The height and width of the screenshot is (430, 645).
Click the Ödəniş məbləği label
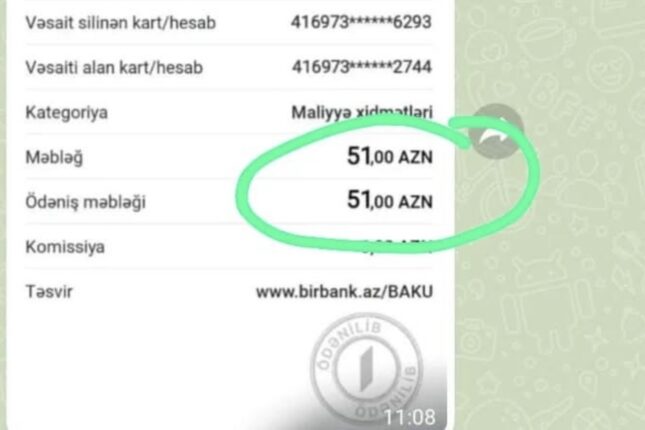coord(86,202)
